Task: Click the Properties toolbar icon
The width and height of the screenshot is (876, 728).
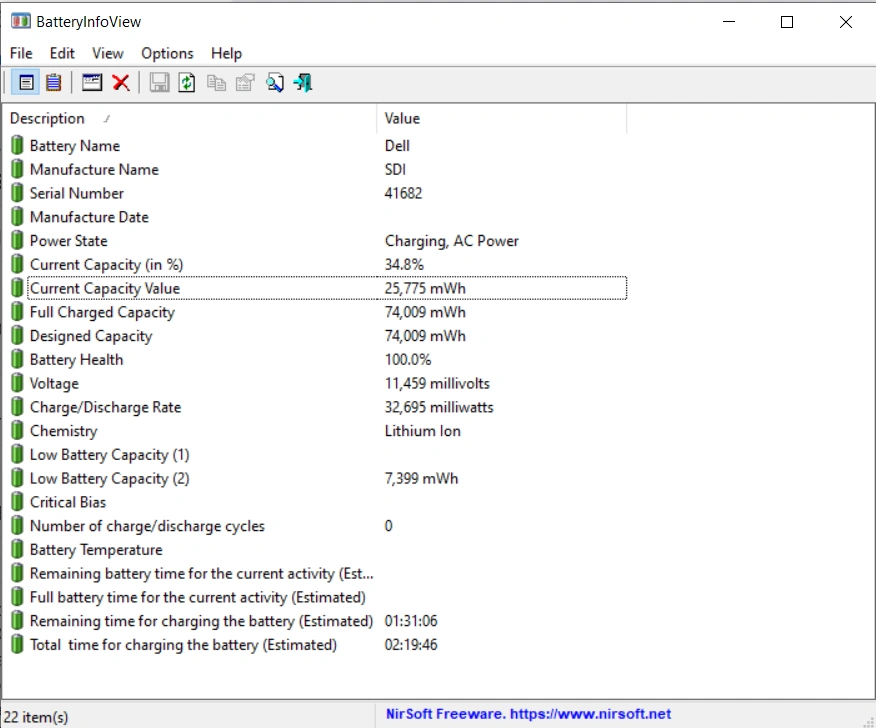Action: coord(245,83)
